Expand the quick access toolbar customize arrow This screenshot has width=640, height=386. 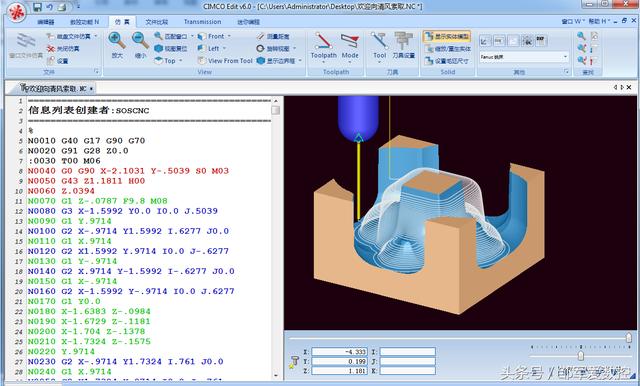(x=78, y=7)
